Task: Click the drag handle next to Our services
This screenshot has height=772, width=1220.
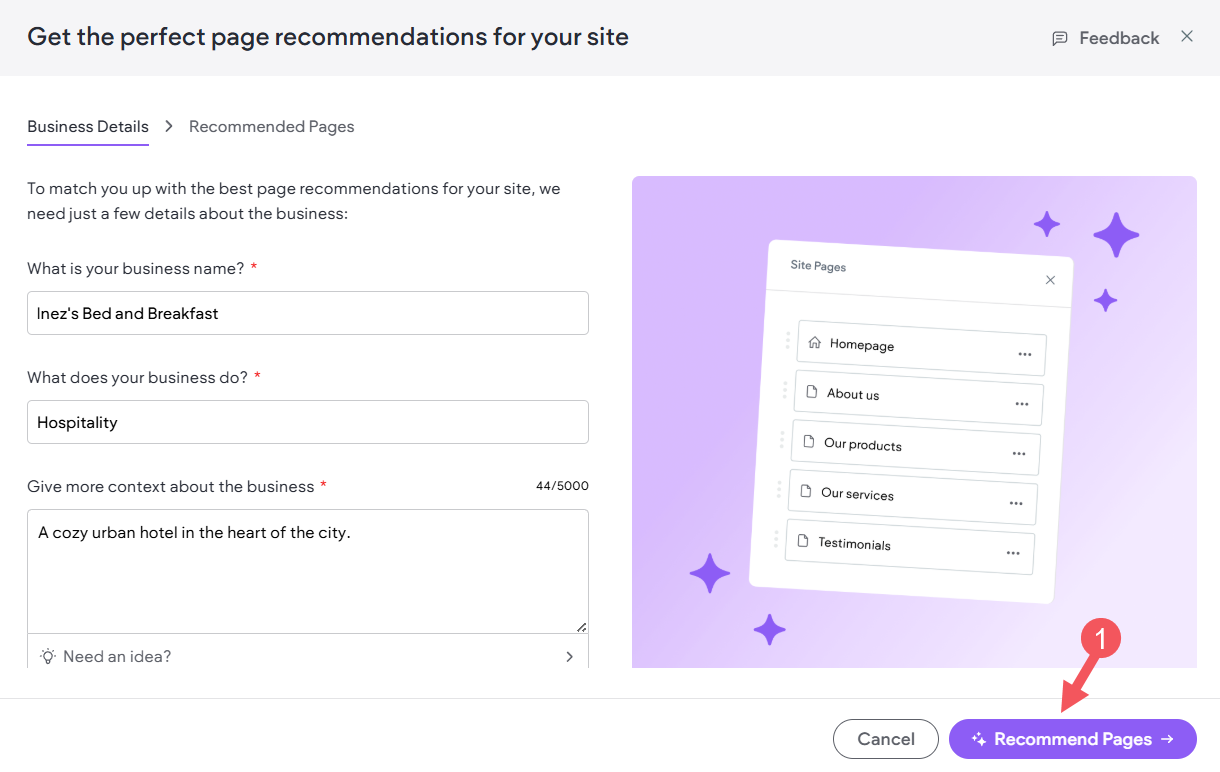Action: tap(779, 489)
